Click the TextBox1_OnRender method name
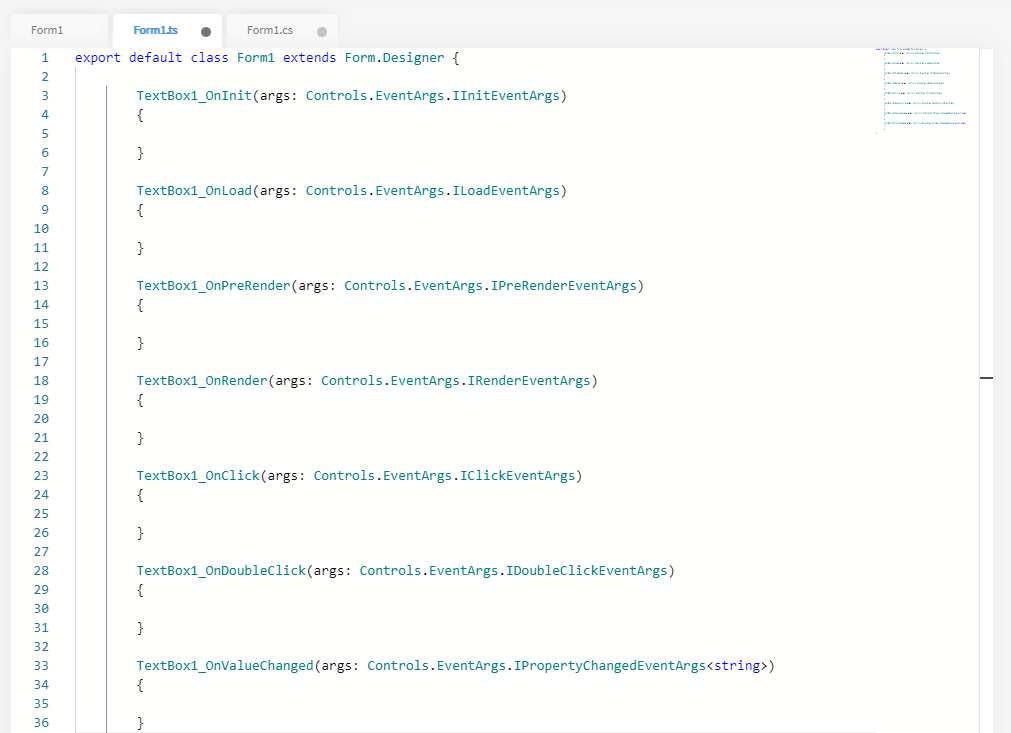 (202, 381)
